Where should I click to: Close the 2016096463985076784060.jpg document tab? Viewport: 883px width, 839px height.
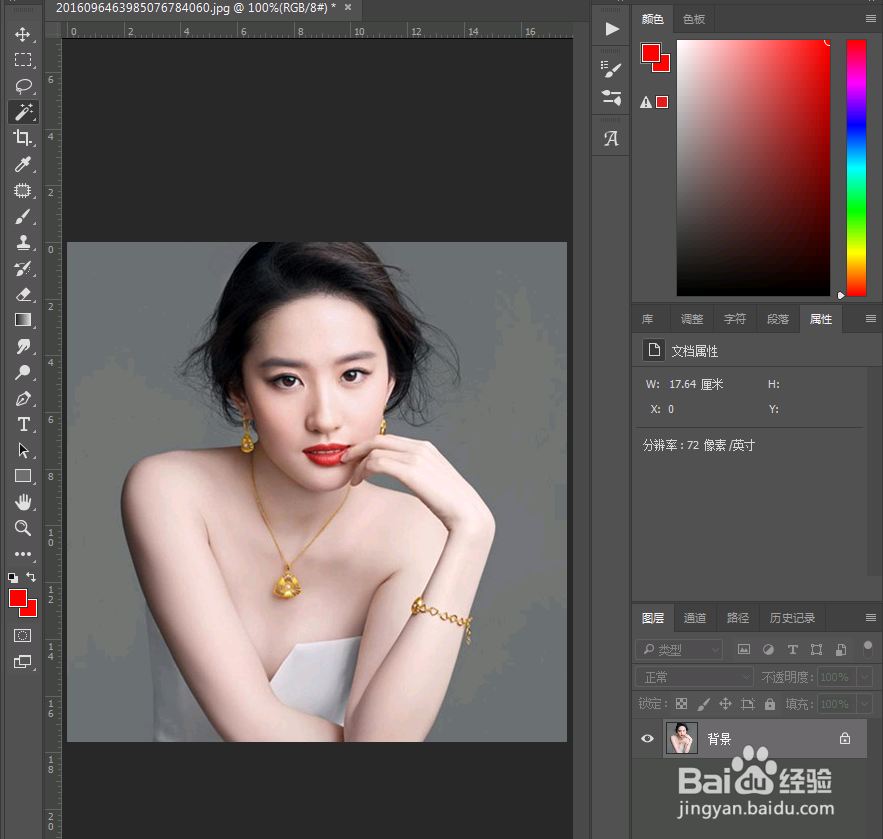(x=348, y=7)
